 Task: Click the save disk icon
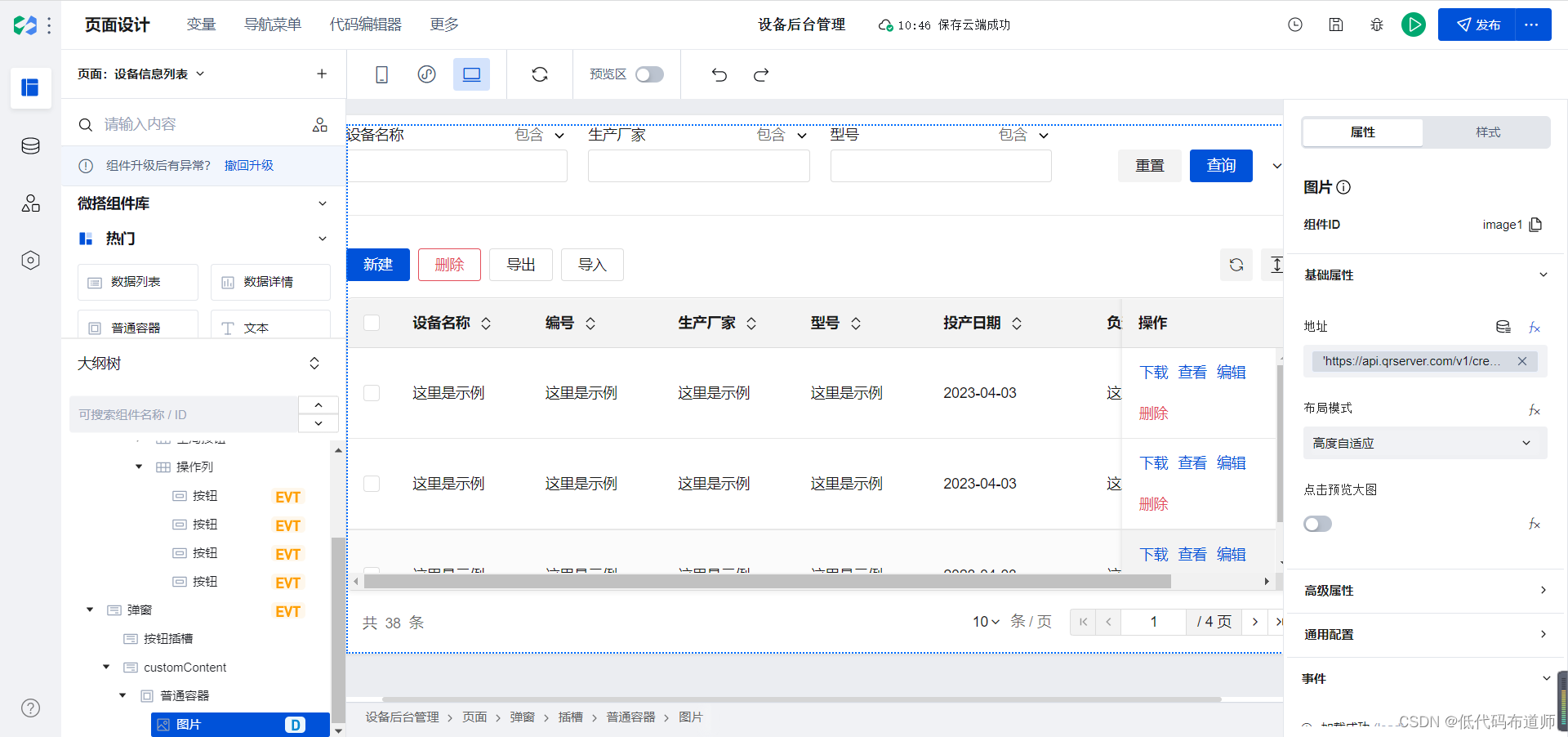[x=1336, y=25]
